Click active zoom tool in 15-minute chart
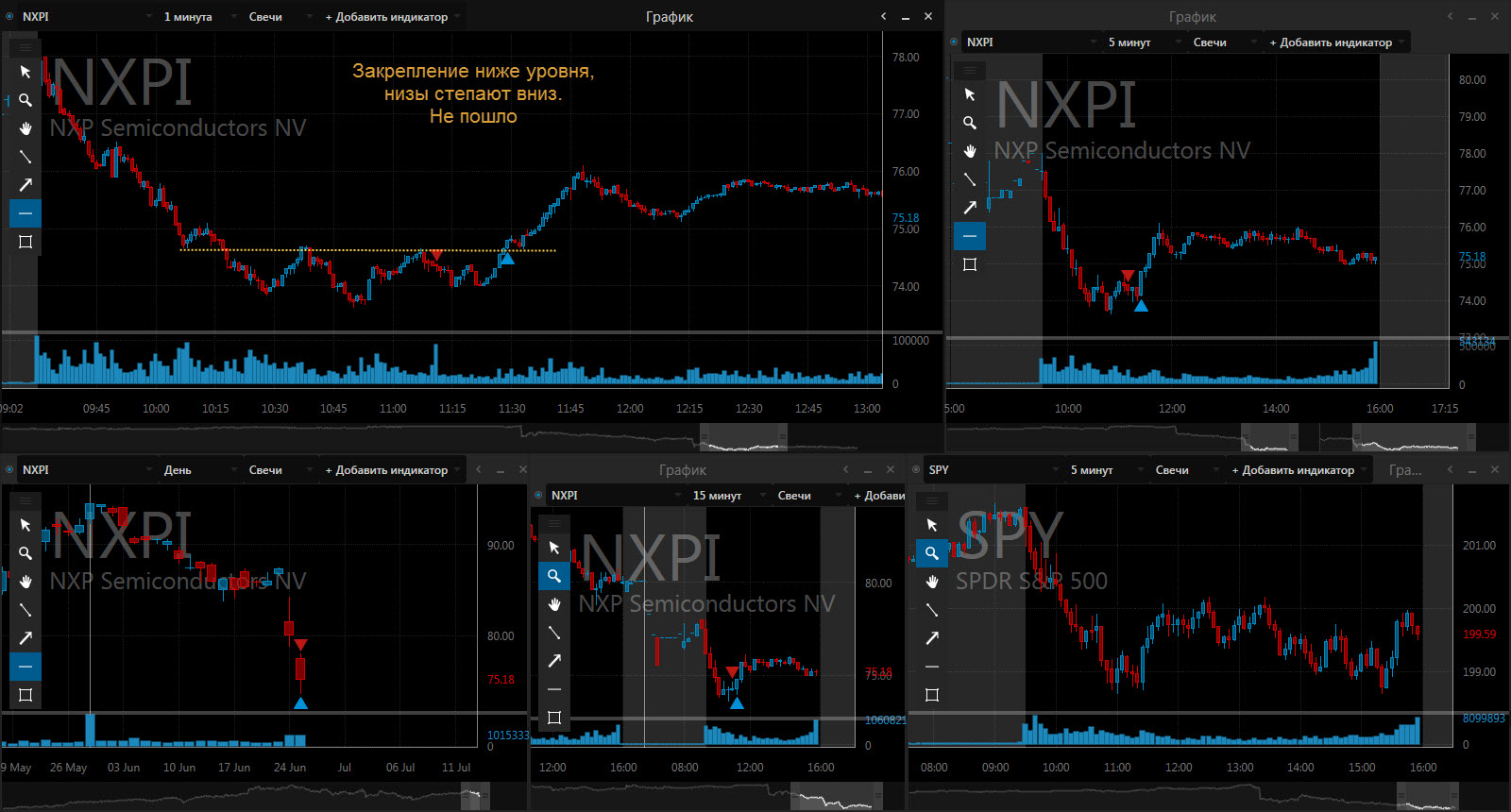 click(x=554, y=576)
